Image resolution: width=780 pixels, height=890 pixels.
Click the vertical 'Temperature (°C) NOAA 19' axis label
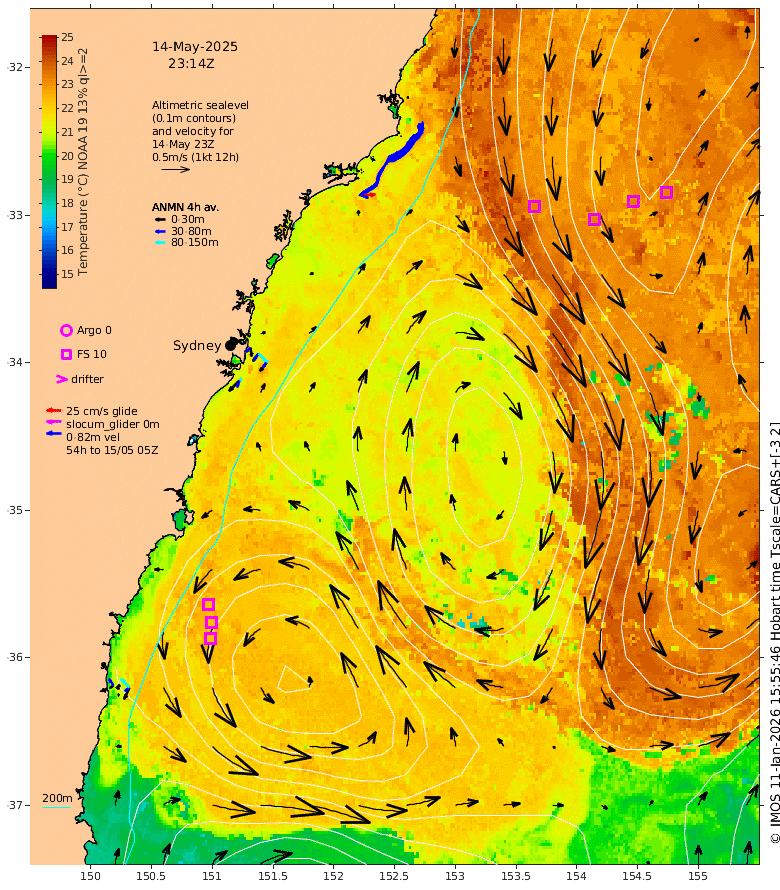pyautogui.click(x=83, y=162)
